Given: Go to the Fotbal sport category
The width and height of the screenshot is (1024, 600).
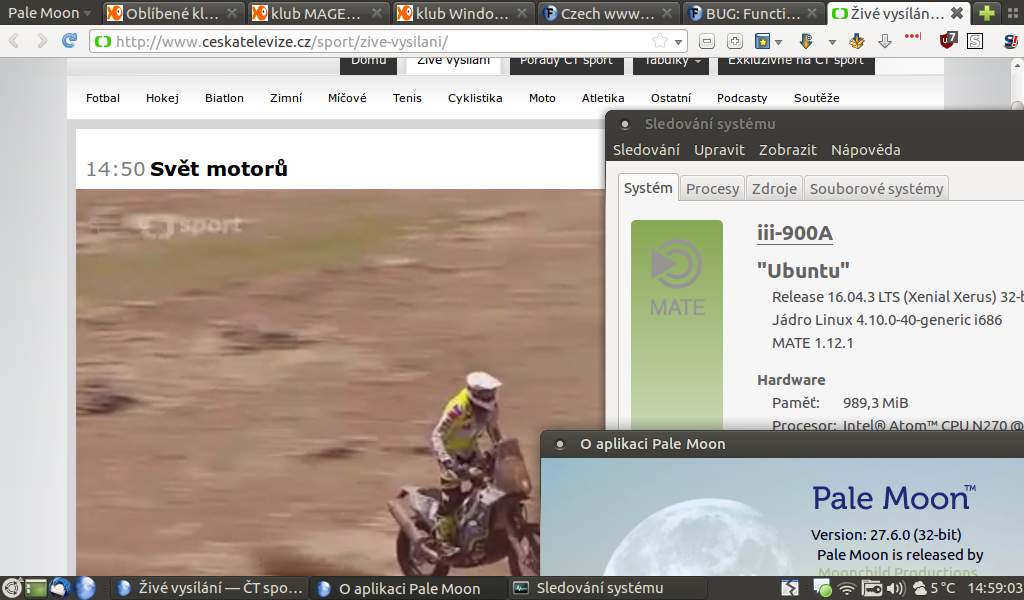Looking at the screenshot, I should pyautogui.click(x=103, y=98).
